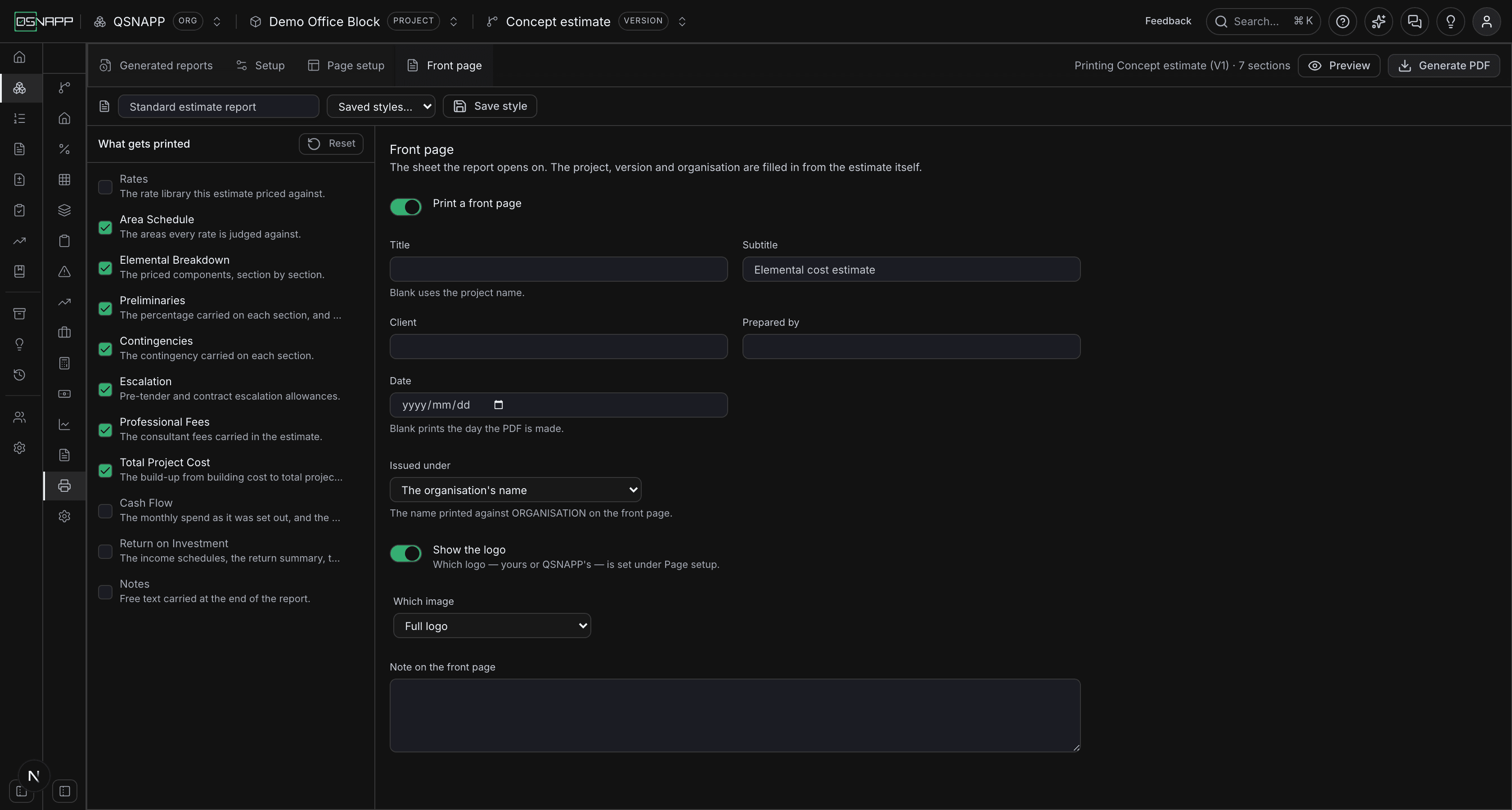Switch to the Page setup tab

[x=346, y=65]
